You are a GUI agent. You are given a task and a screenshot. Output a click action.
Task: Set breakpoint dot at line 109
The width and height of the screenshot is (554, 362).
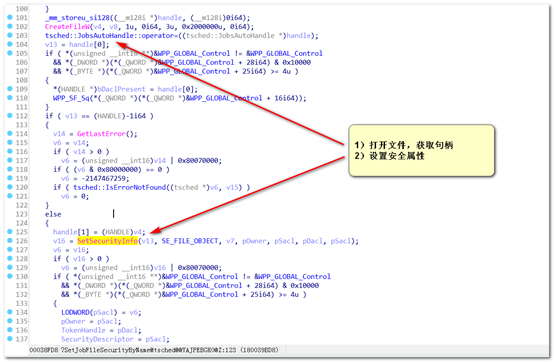click(10, 89)
